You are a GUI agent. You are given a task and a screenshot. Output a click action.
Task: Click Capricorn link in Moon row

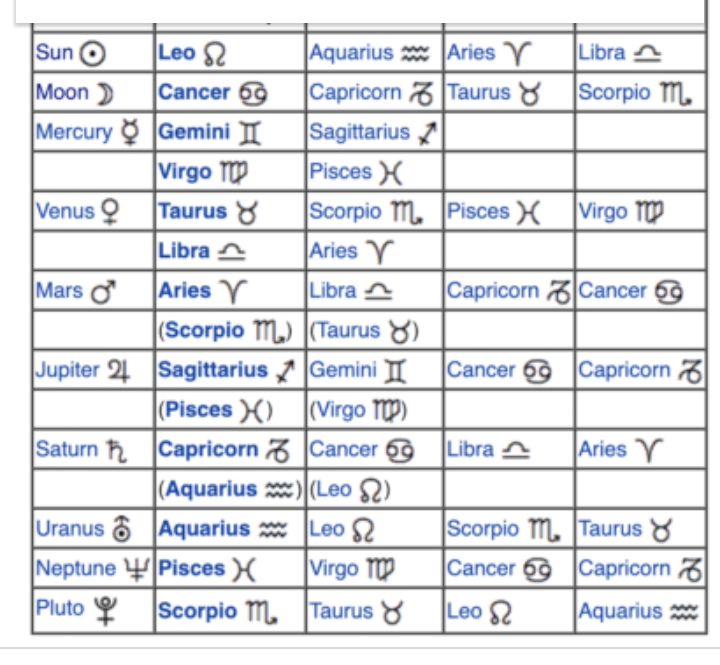click(x=355, y=92)
